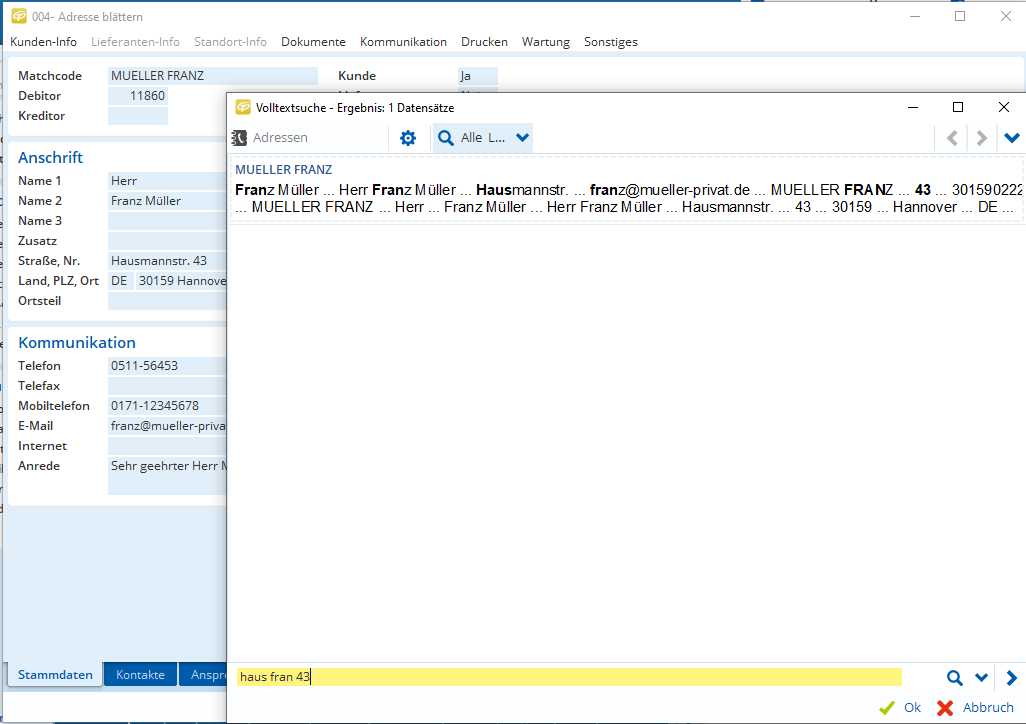Click the green checkmark Ok icon
1026x724 pixels.
[x=886, y=708]
